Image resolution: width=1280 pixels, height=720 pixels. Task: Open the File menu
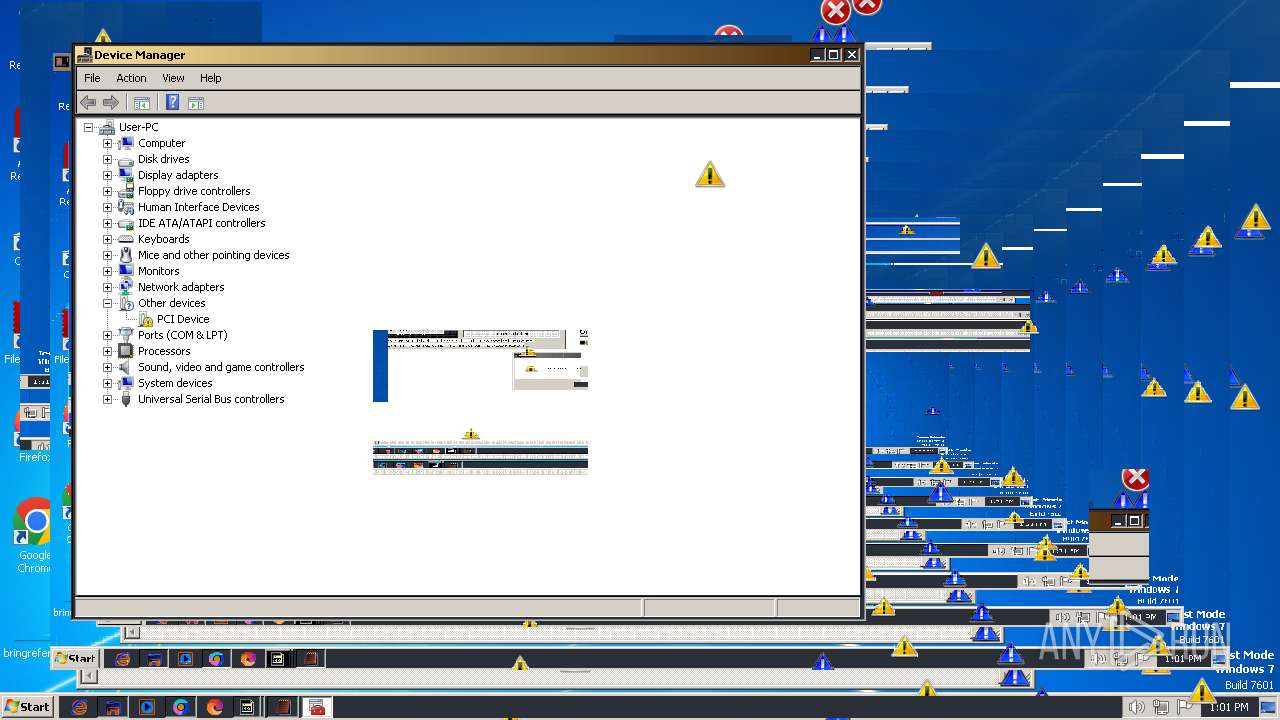[92, 78]
